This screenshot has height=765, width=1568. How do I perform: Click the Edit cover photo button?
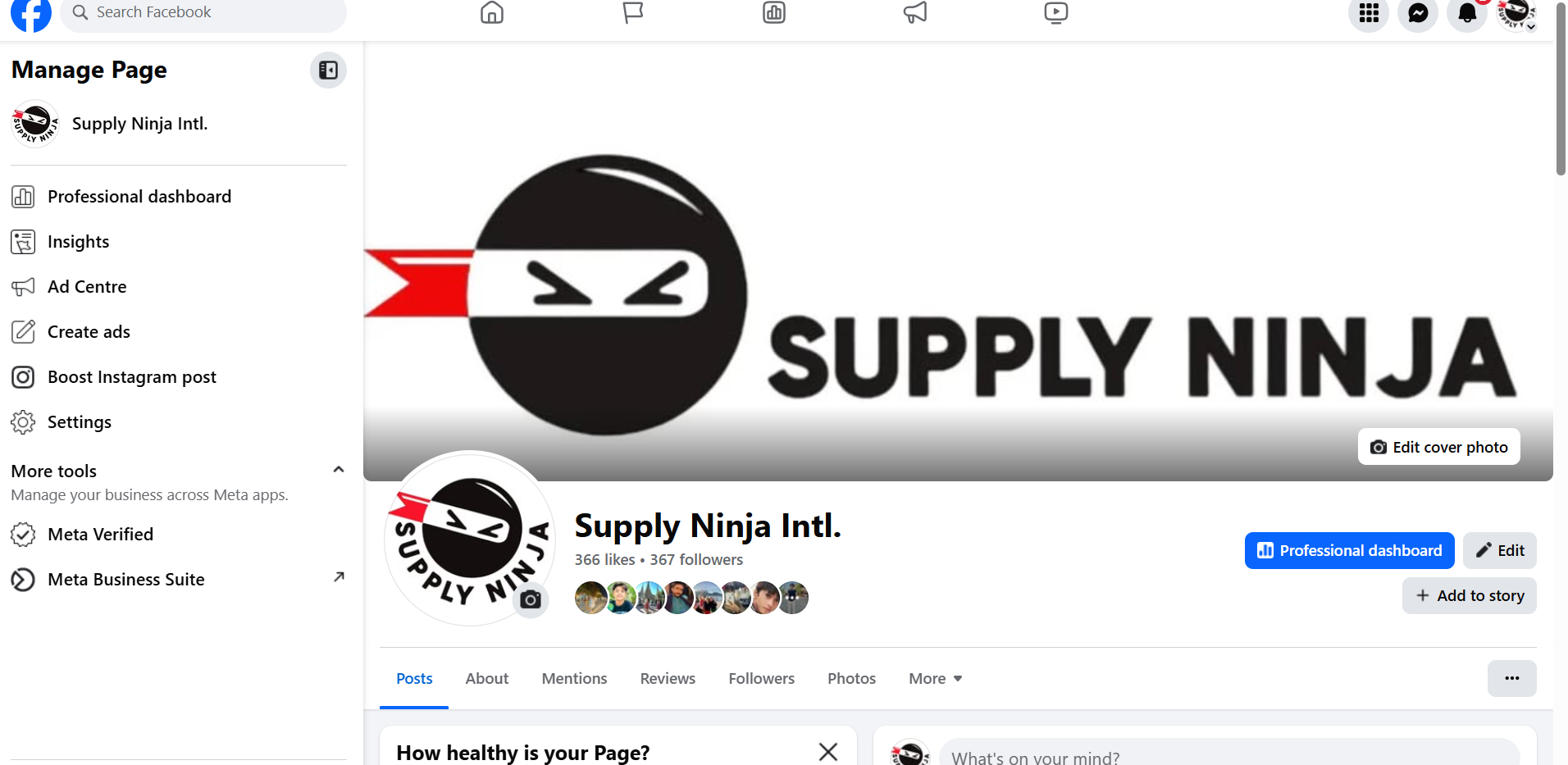click(1439, 447)
